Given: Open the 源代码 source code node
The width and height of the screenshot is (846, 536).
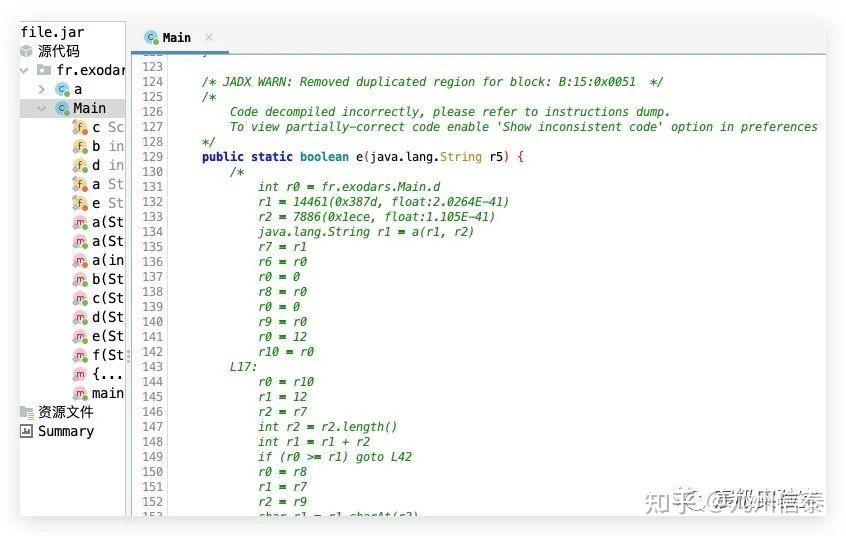Looking at the screenshot, I should (x=58, y=51).
